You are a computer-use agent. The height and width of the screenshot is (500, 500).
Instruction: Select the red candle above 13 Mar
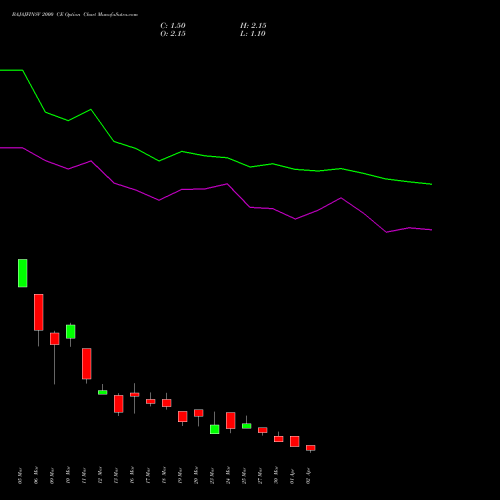119,404
